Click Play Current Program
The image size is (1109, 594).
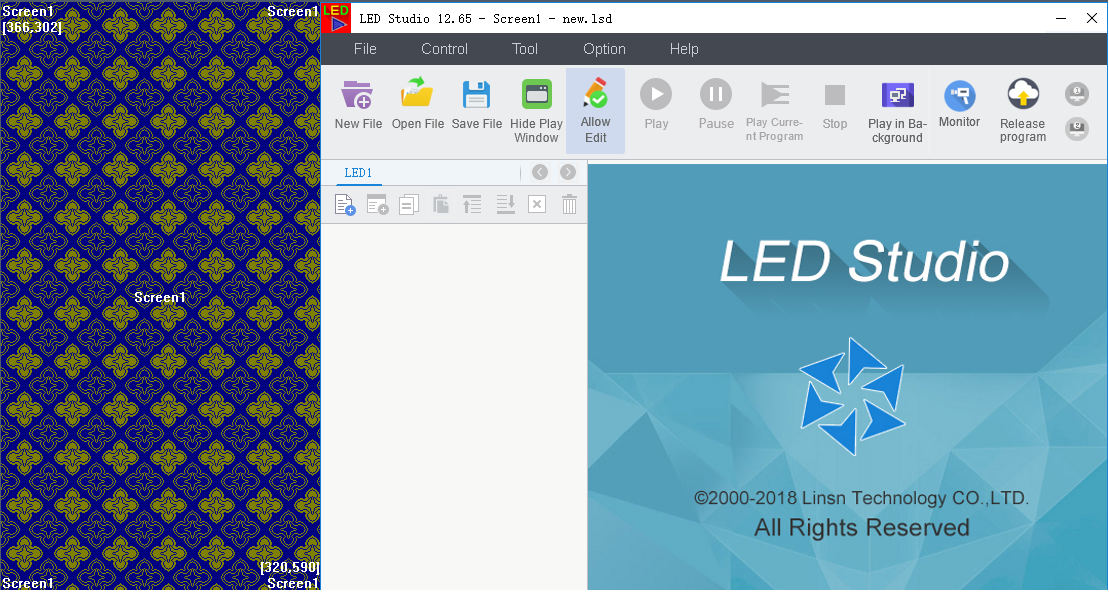[774, 110]
